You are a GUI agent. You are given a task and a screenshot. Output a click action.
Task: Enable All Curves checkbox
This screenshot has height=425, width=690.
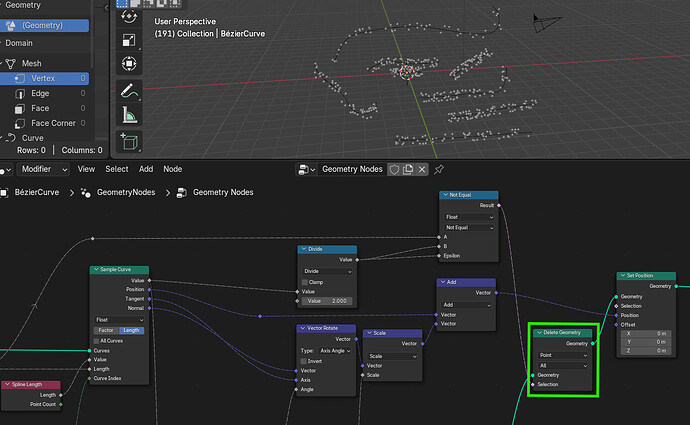click(96, 341)
